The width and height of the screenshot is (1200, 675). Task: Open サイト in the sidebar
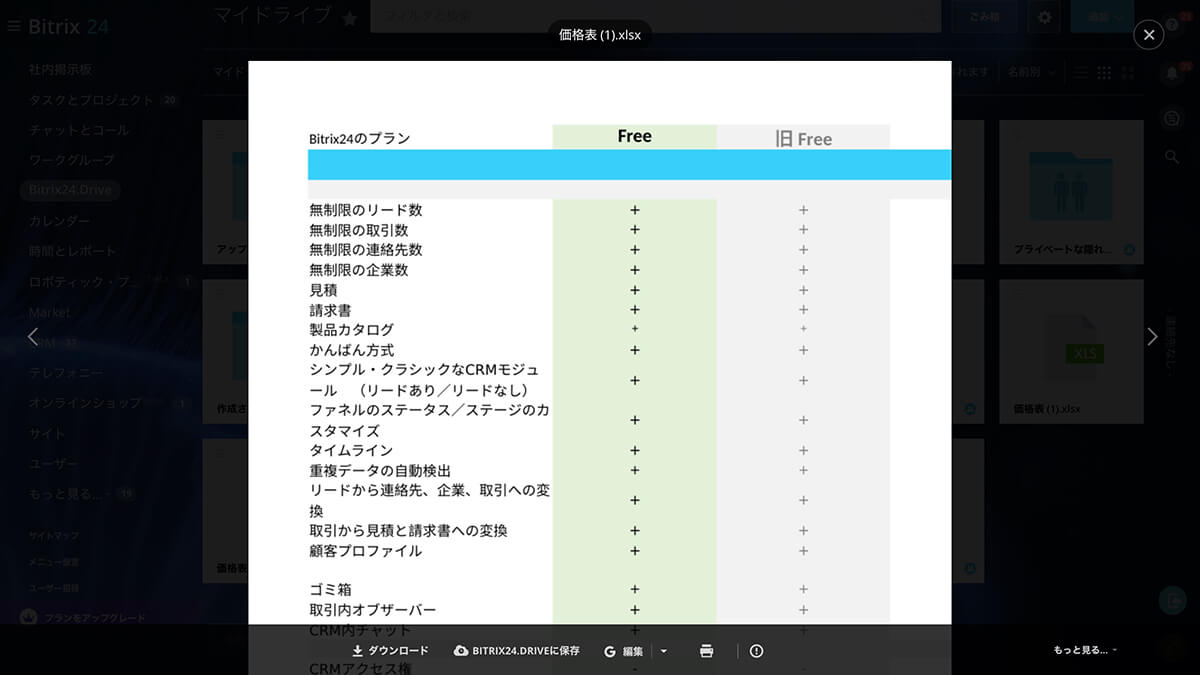(47, 433)
